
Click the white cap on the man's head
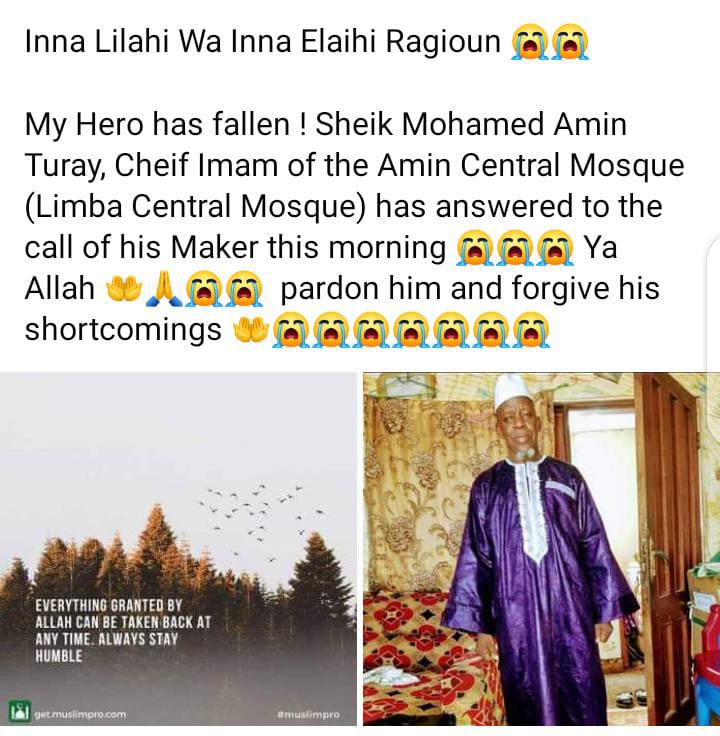(516, 392)
